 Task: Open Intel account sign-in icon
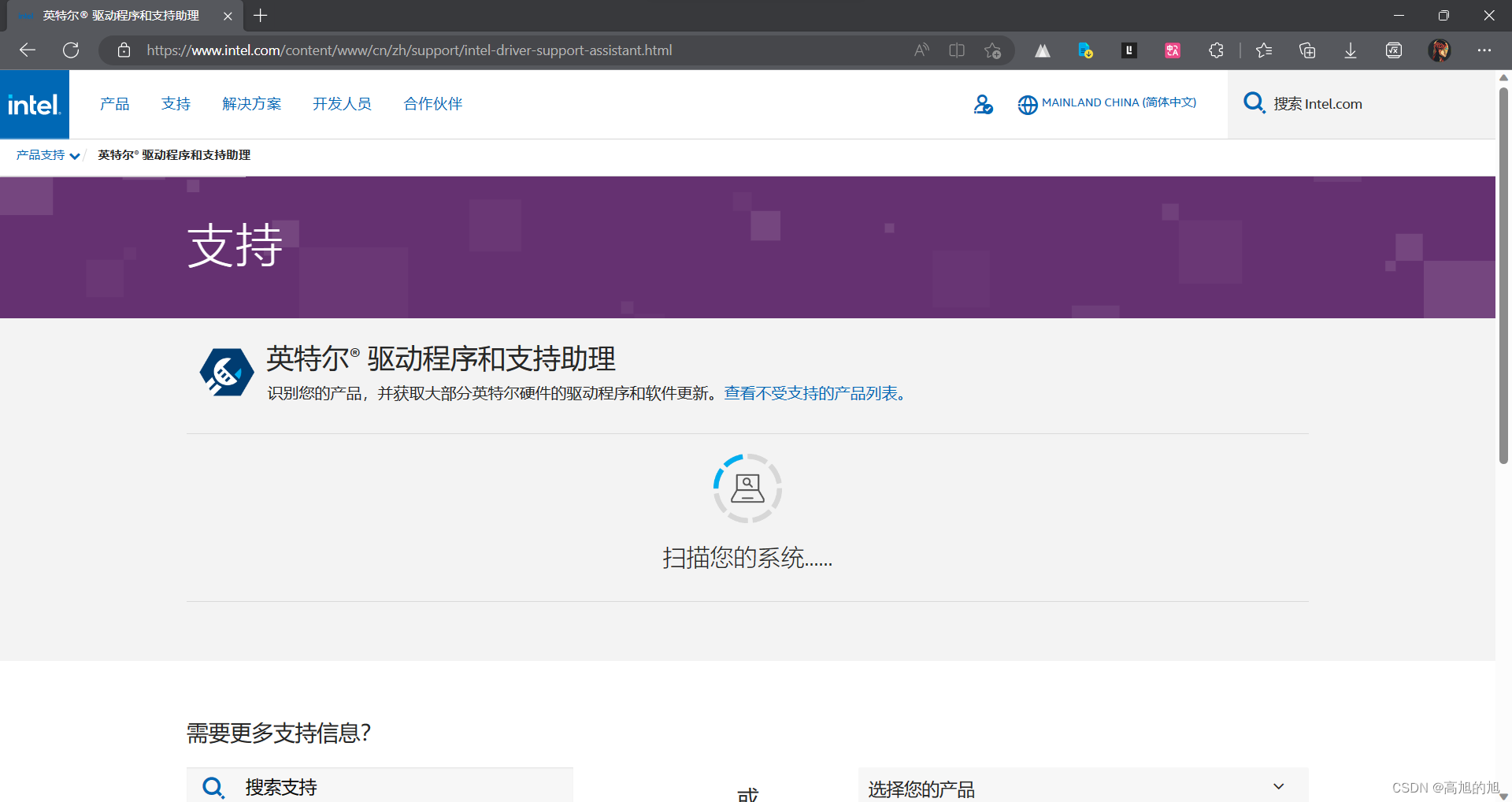[983, 104]
